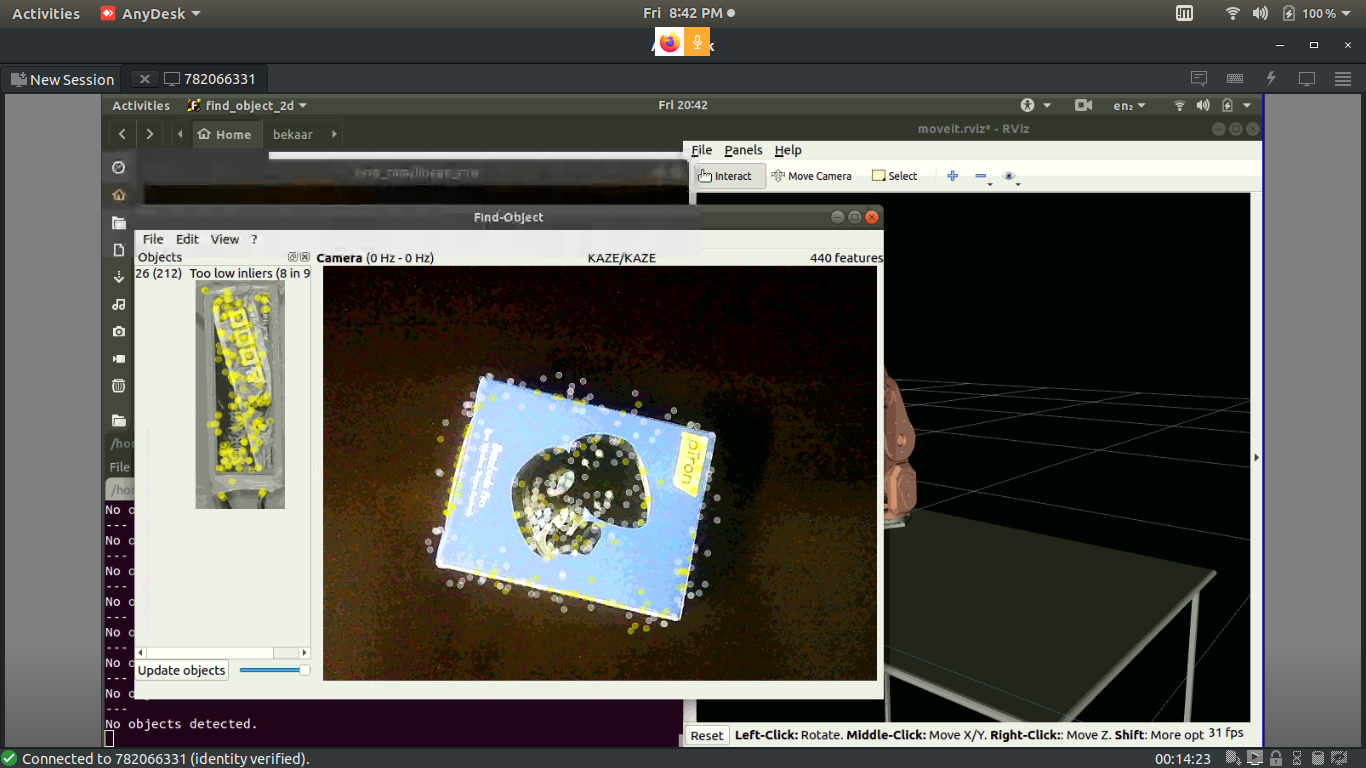Click the AnyDesk lightning actions icon

point(1271,79)
